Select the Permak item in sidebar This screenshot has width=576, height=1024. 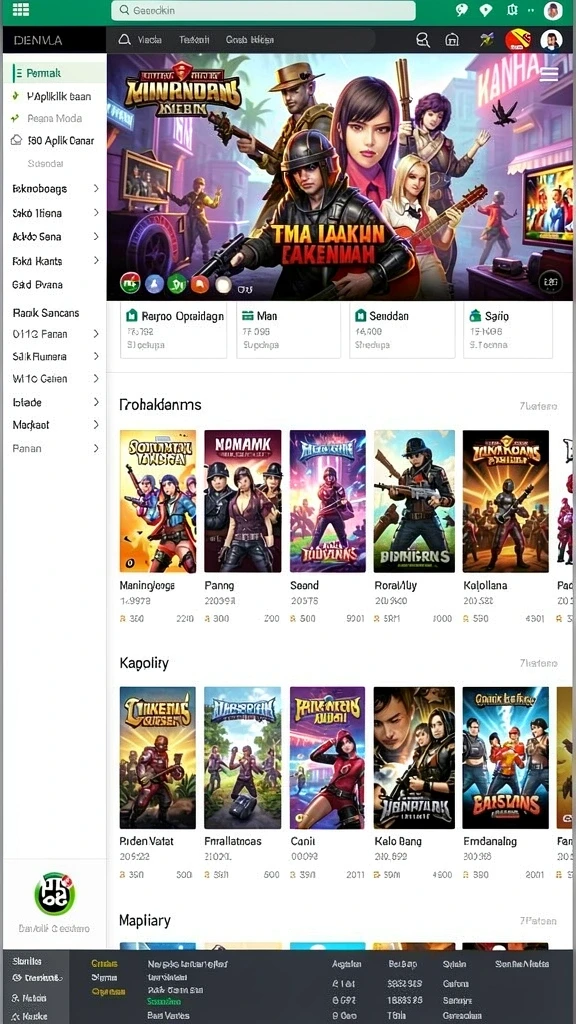click(x=56, y=73)
